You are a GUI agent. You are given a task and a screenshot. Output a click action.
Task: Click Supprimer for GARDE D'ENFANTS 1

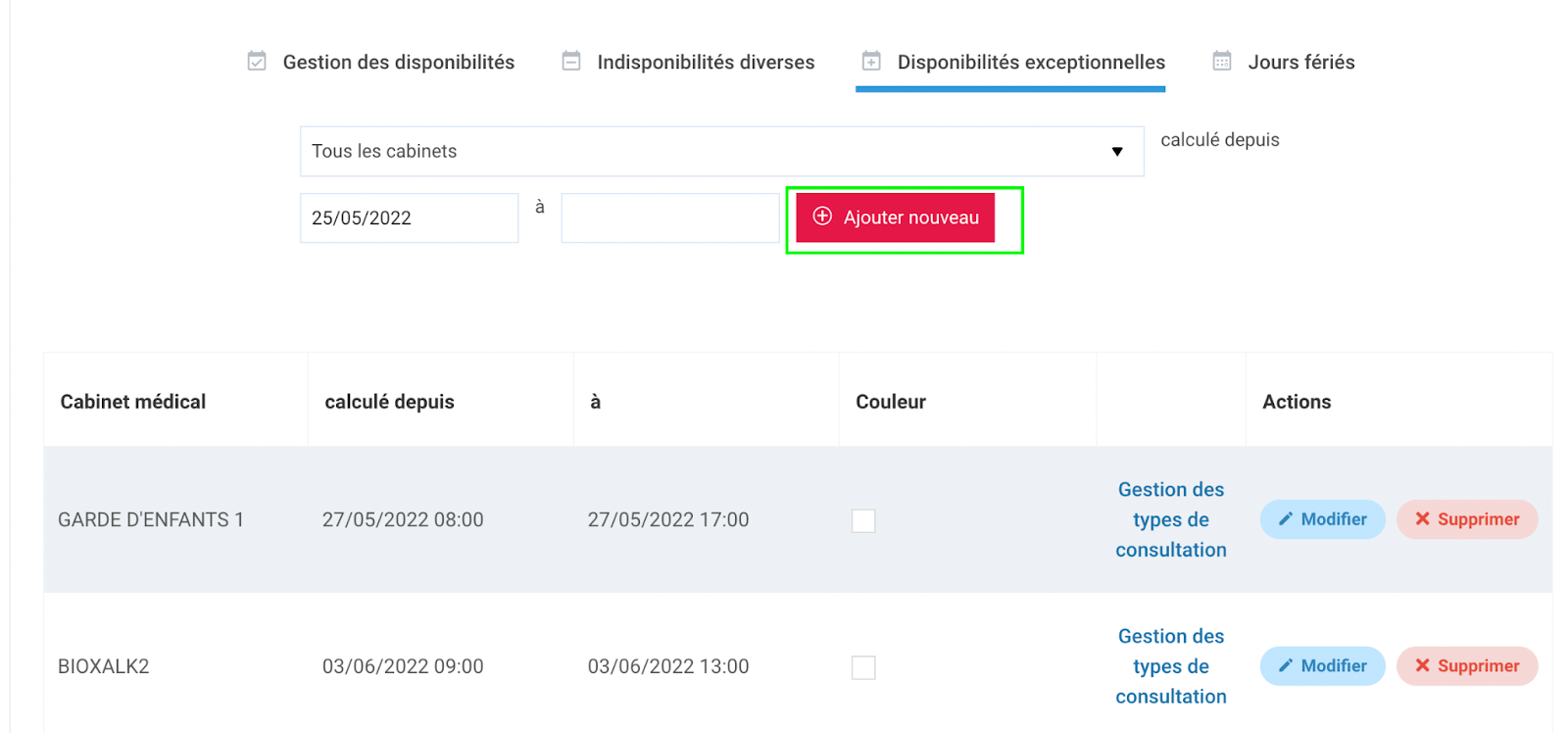click(1467, 519)
